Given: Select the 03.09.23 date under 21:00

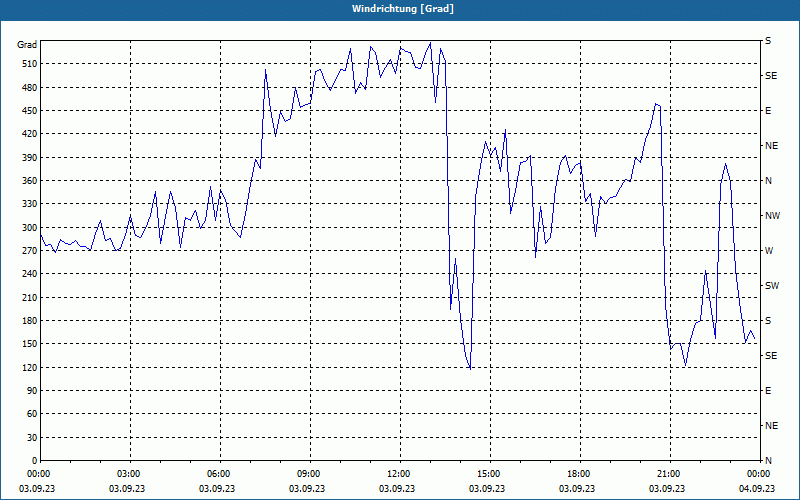Looking at the screenshot, I should [667, 489].
